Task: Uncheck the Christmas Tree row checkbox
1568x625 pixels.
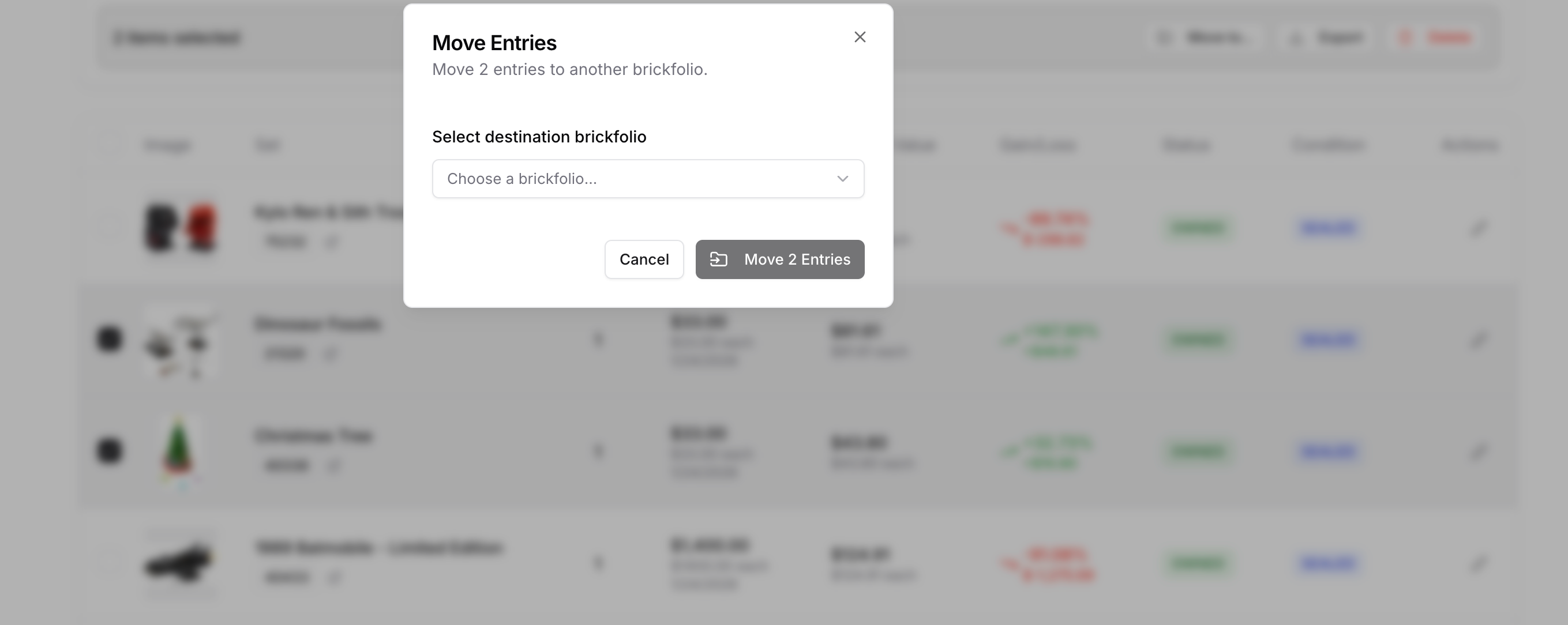Action: click(x=110, y=450)
